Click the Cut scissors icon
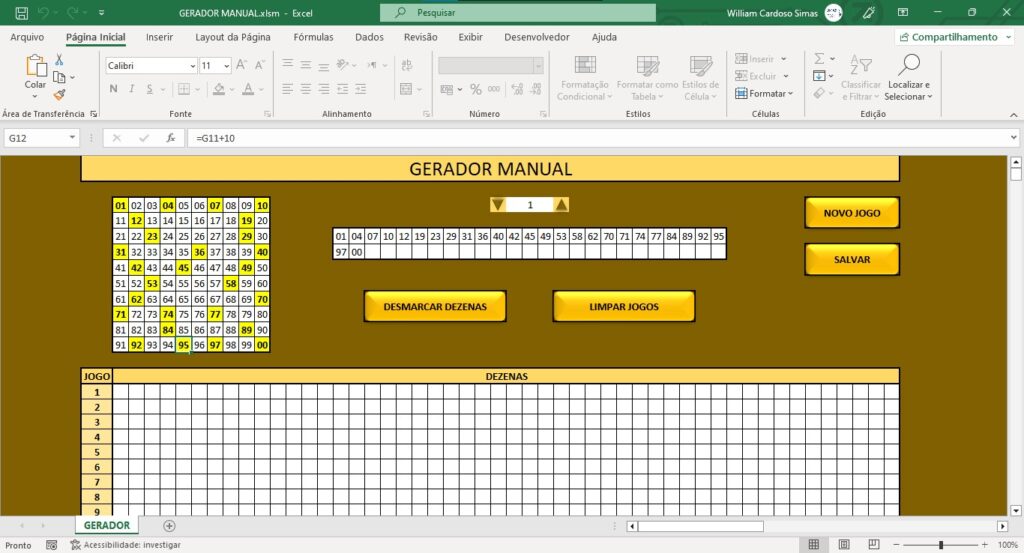Viewport: 1024px width, 553px height. click(x=59, y=60)
